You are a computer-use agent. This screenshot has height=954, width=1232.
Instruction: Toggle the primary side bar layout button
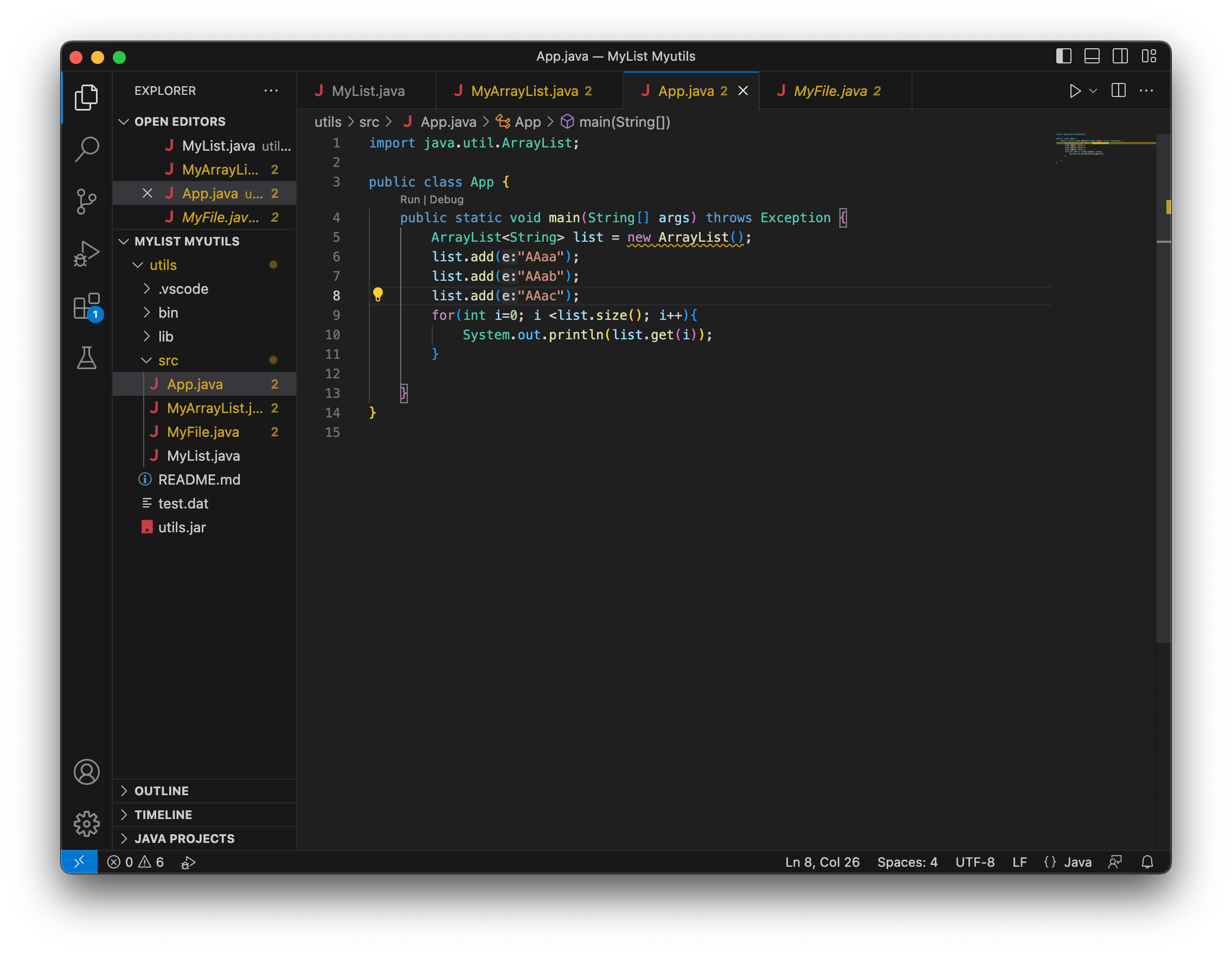1064,56
